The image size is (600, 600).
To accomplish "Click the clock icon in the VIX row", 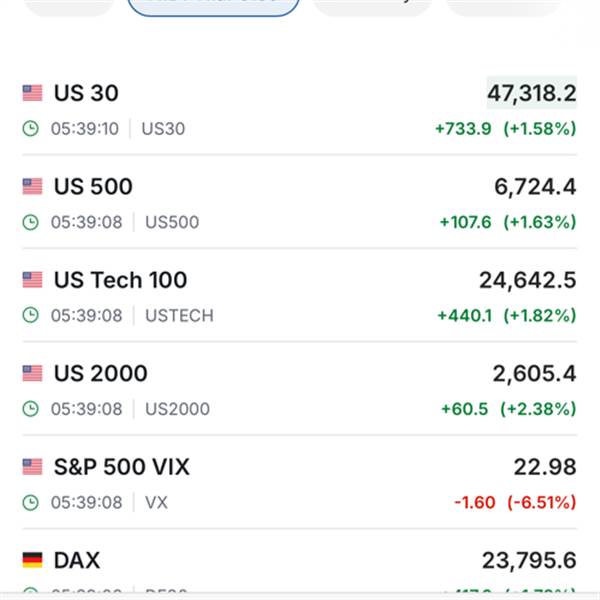I will [x=31, y=502].
